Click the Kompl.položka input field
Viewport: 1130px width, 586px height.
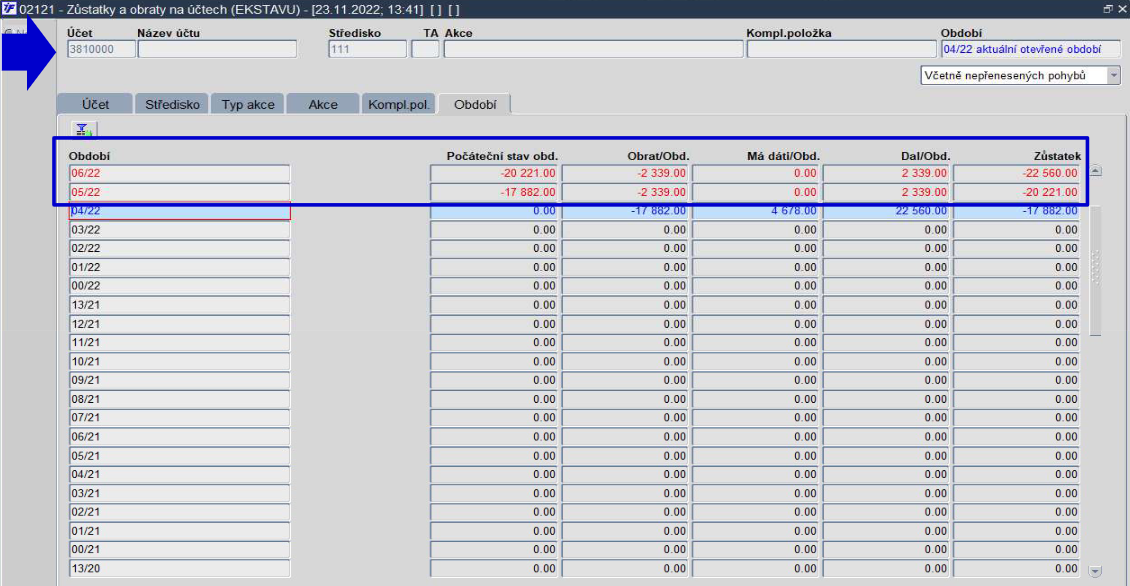coord(842,49)
